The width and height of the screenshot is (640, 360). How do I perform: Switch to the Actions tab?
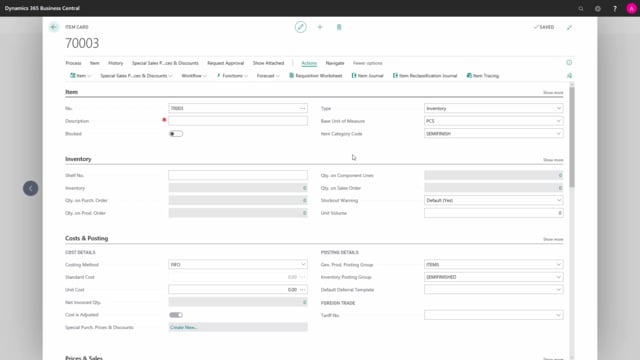[x=309, y=63]
